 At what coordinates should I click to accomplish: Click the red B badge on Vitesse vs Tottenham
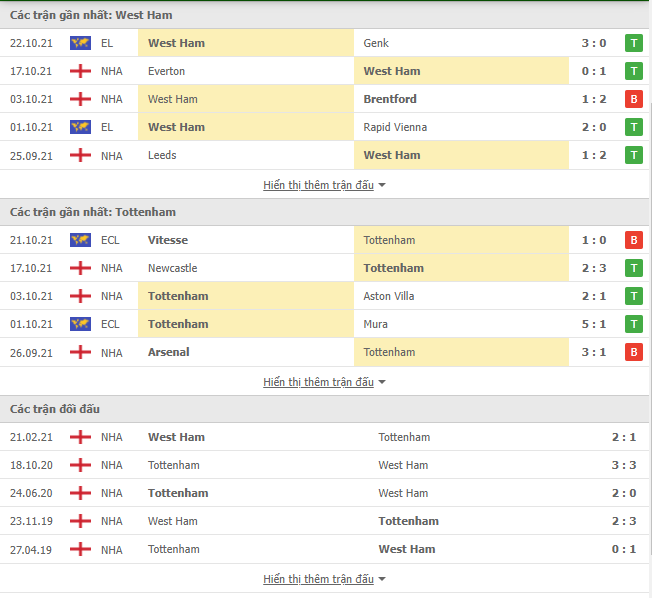point(634,240)
